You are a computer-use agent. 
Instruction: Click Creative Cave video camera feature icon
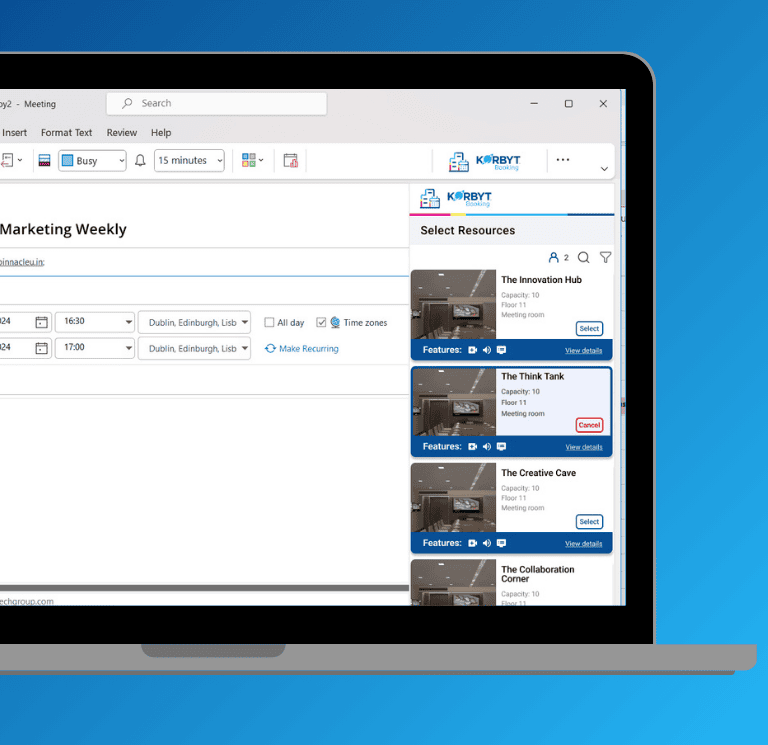coord(473,543)
